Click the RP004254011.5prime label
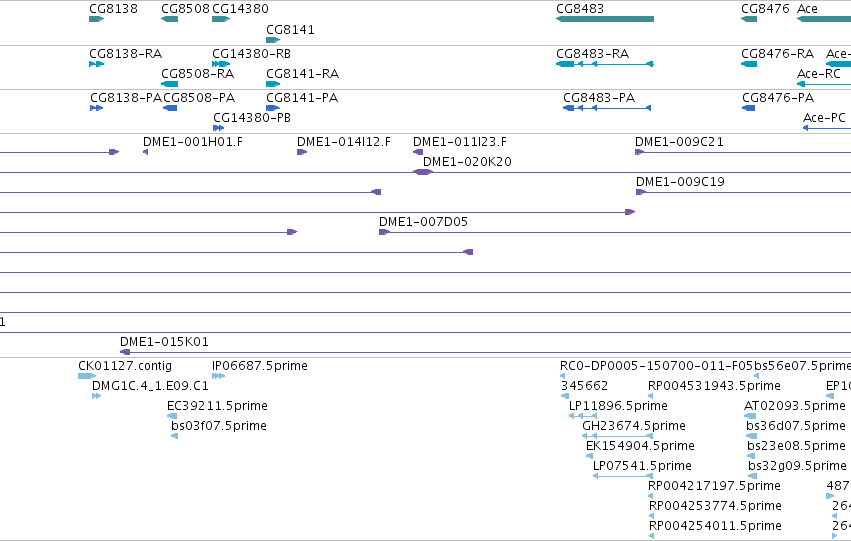Viewport: 851px width, 541px height. (x=715, y=526)
